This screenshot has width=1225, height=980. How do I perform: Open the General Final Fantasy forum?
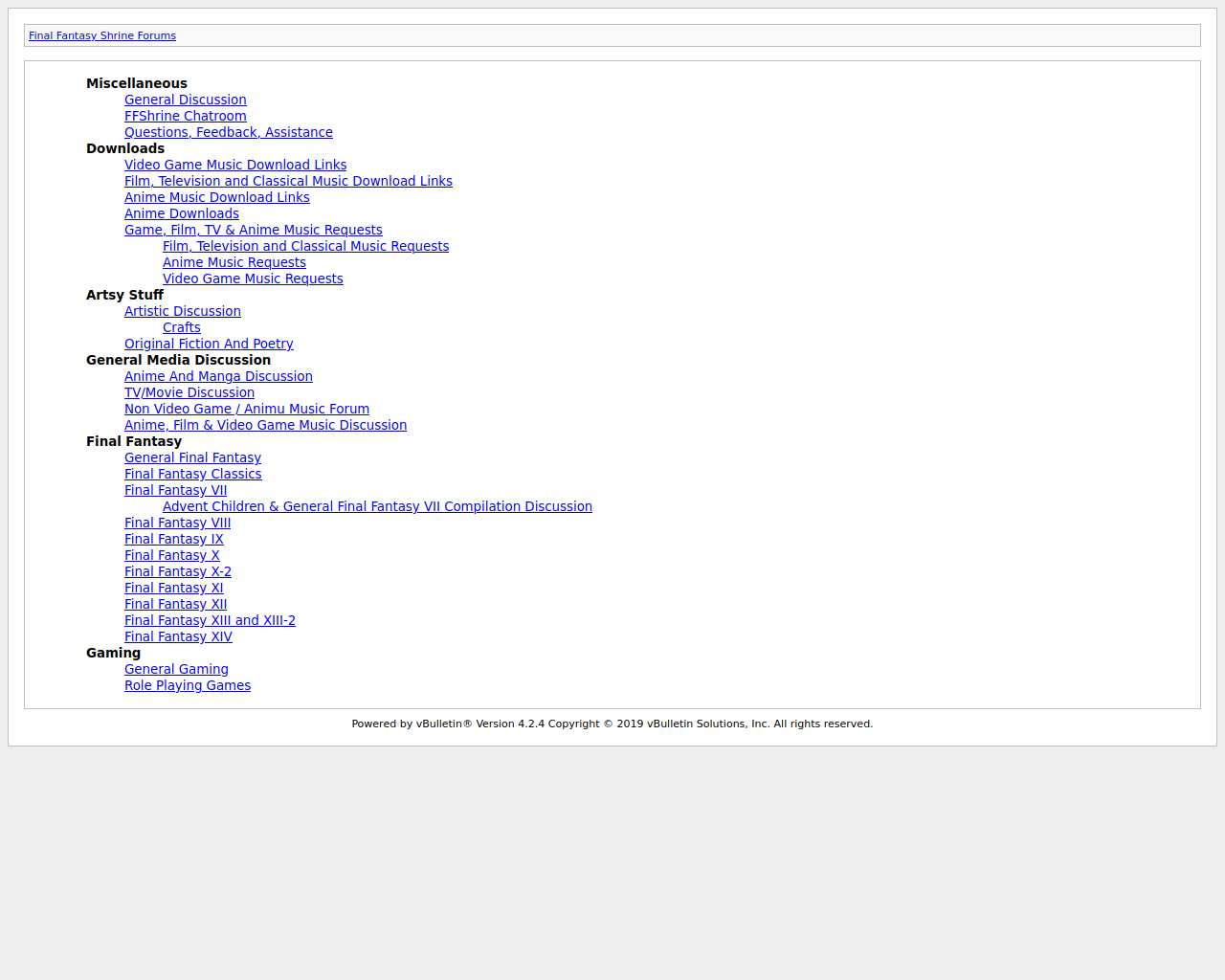point(192,457)
